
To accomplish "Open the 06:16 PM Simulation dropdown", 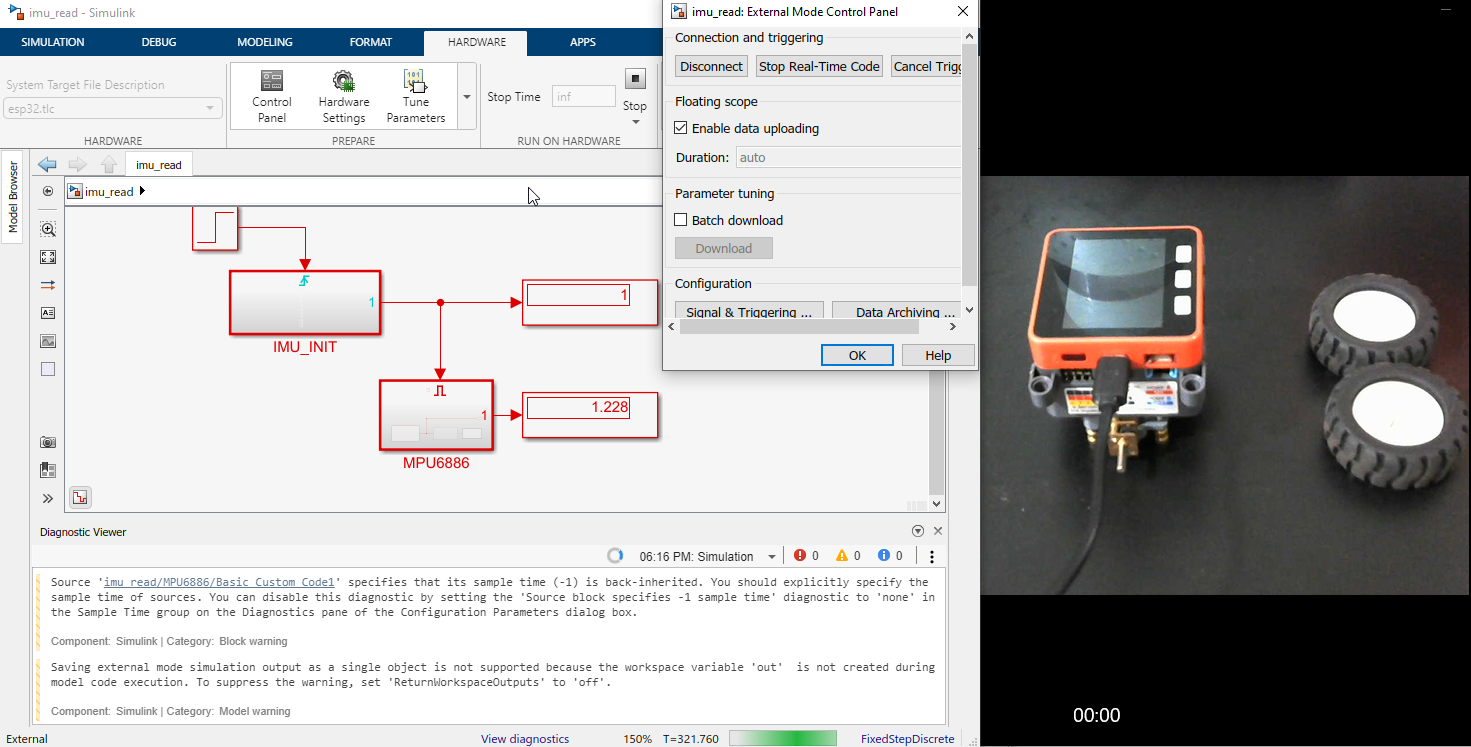I will click(772, 557).
